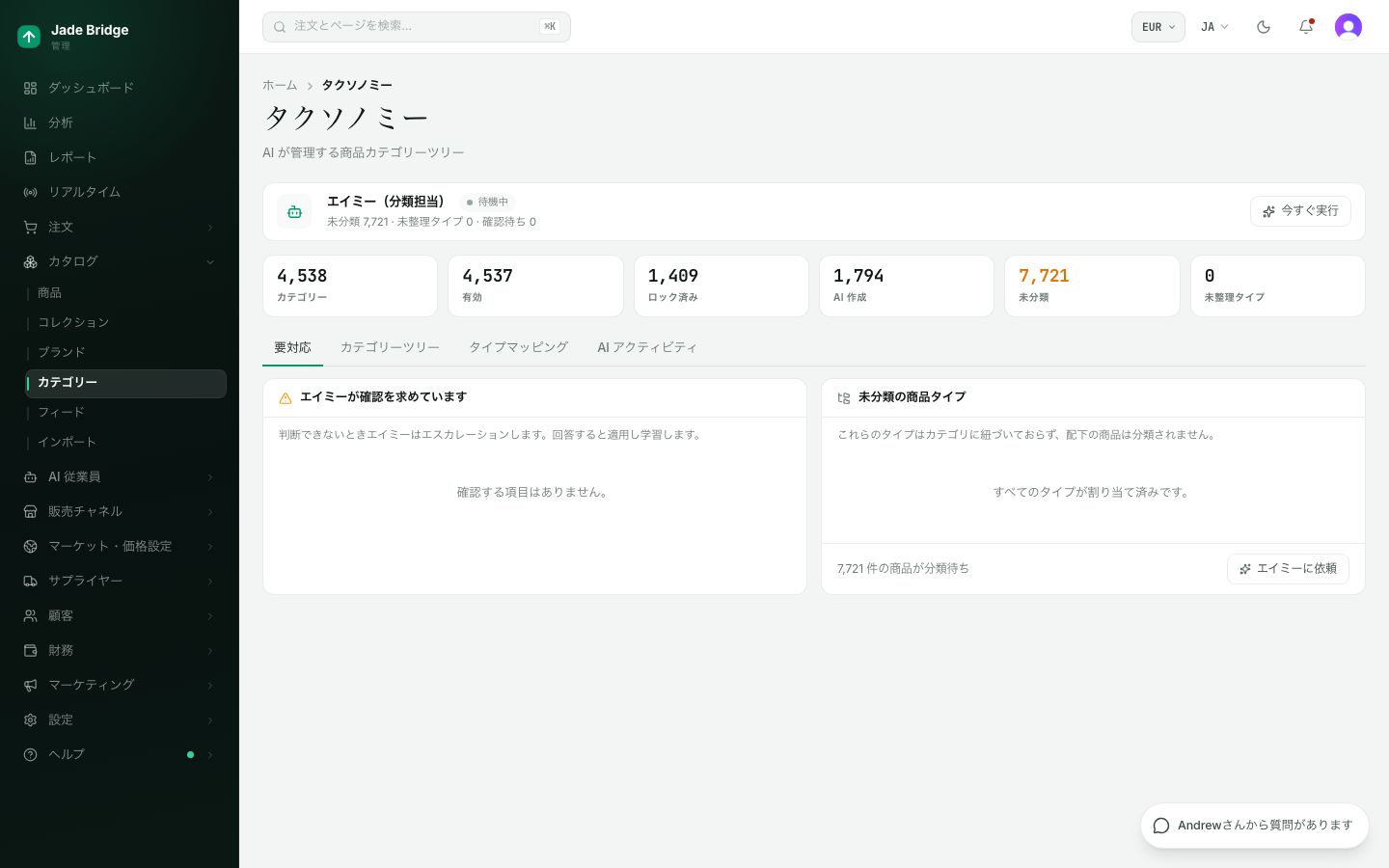Open the 未分類 7,721 stat card
1389x868 pixels.
click(x=1092, y=285)
